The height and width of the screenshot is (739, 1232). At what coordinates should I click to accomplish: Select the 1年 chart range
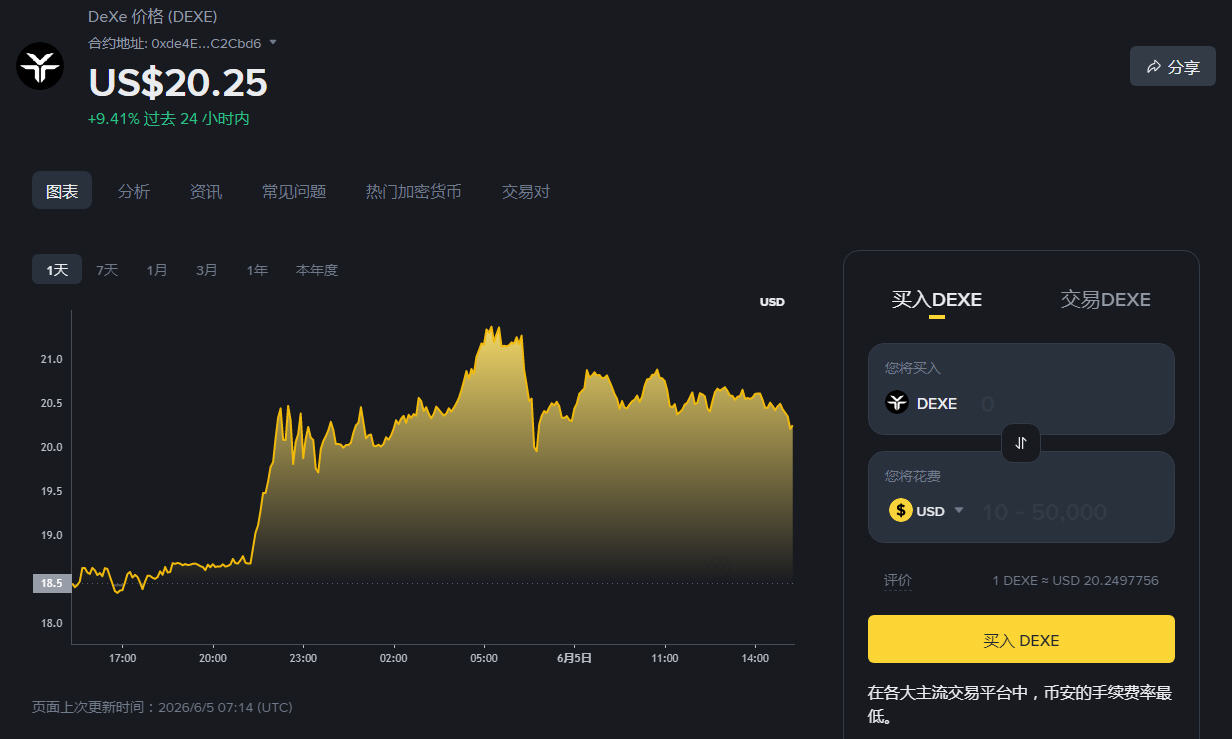(x=257, y=270)
